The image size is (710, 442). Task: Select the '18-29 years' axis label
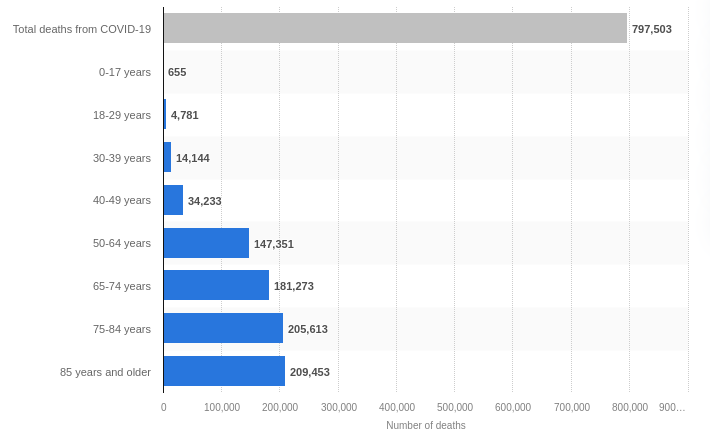(x=122, y=115)
